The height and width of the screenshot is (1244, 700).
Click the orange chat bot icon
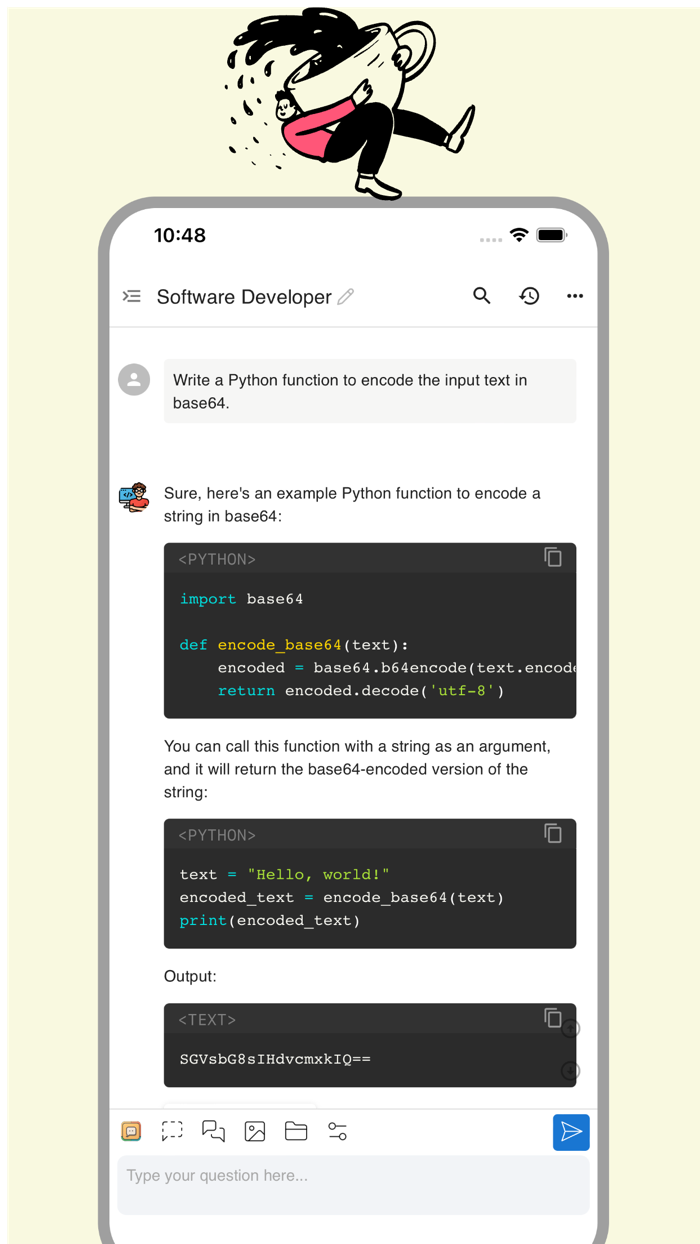coord(131,1131)
